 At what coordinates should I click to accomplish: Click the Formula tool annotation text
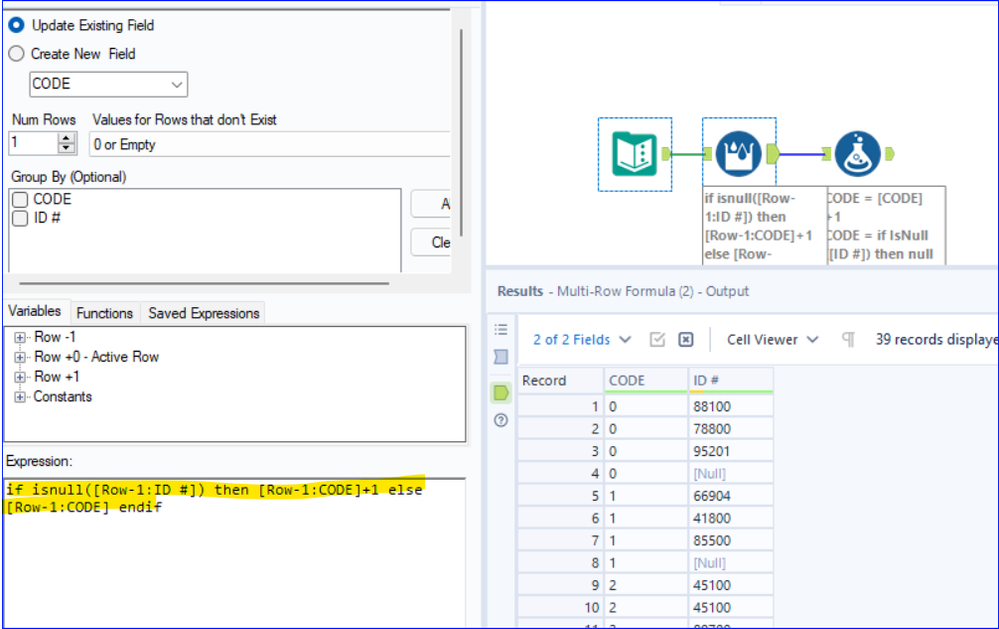(886, 226)
